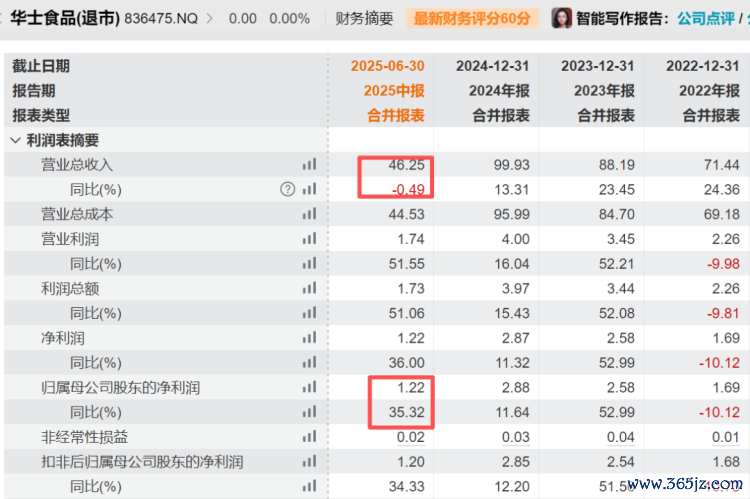Image resolution: width=750 pixels, height=499 pixels.
Task: Click 2022 operating profit growth -9.98
Action: (724, 264)
